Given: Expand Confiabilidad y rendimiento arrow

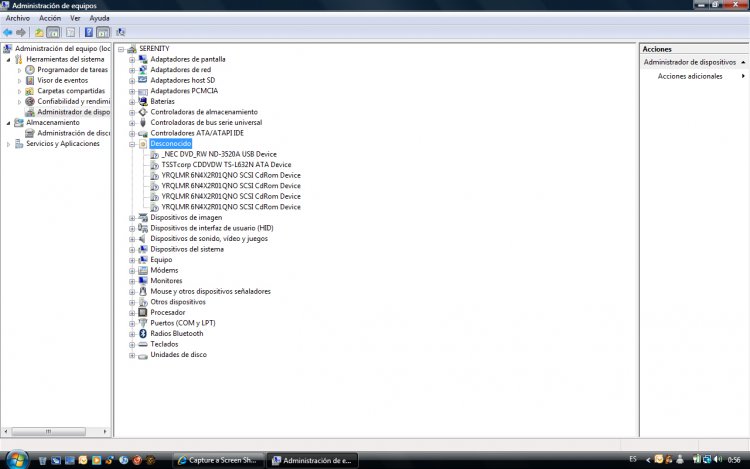Looking at the screenshot, I should click(20, 102).
